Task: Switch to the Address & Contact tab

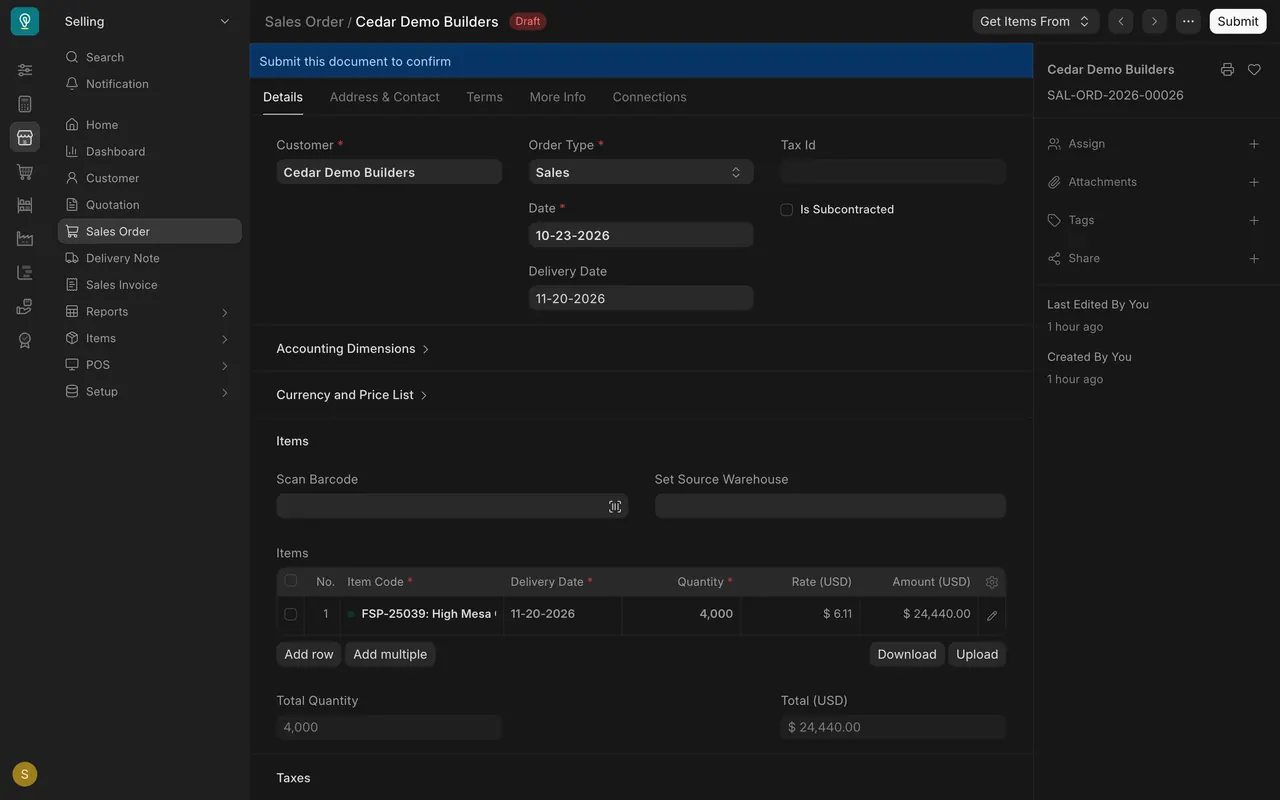Action: click(x=385, y=97)
